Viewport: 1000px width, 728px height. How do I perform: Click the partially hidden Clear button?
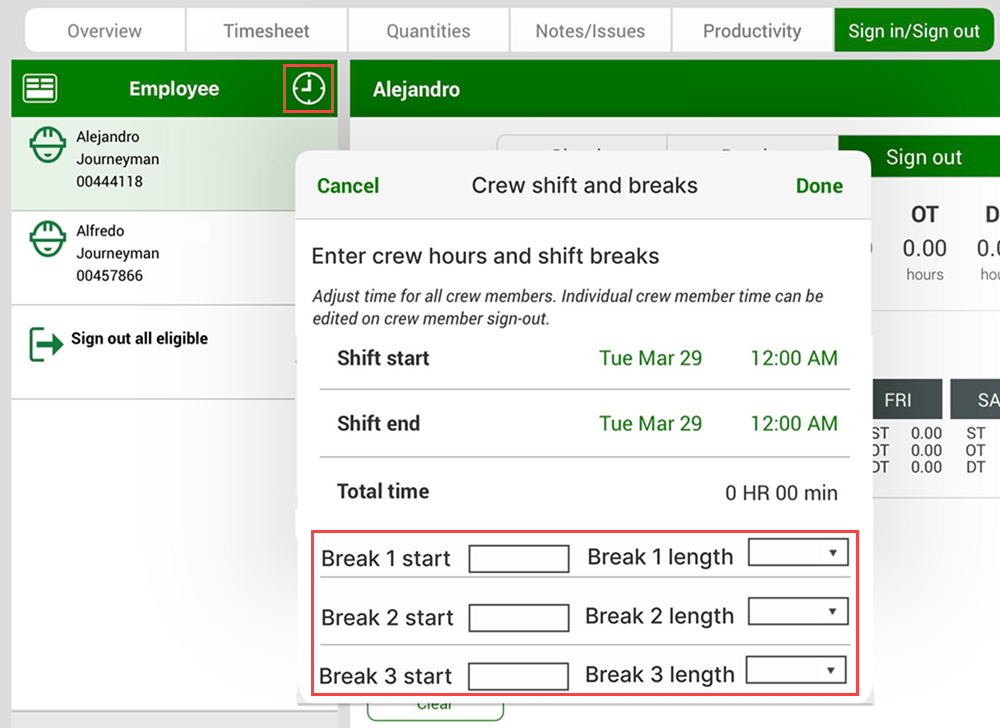[x=435, y=709]
